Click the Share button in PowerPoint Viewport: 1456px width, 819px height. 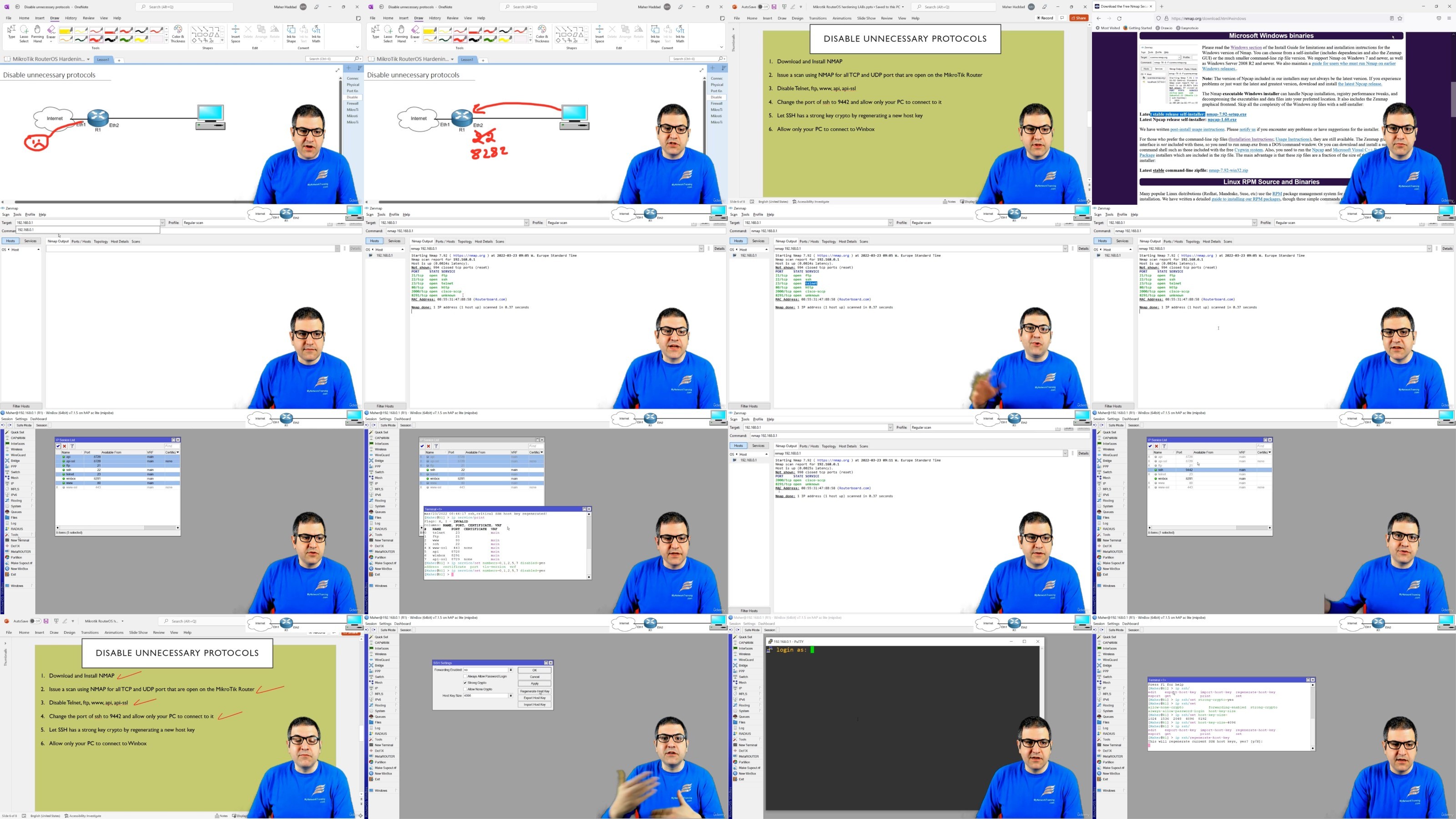[1079, 18]
